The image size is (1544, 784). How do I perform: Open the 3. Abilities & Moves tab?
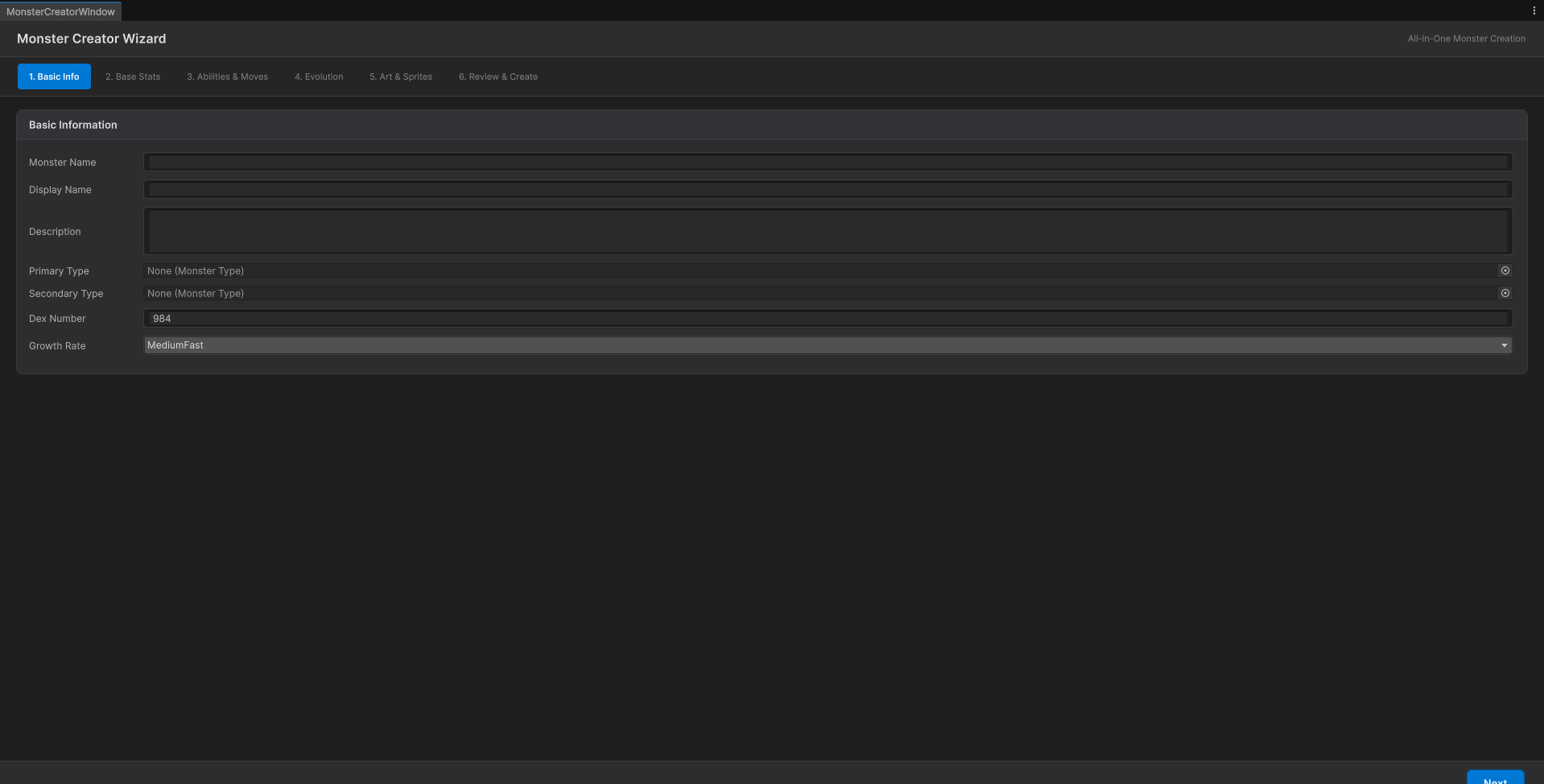pyautogui.click(x=228, y=76)
